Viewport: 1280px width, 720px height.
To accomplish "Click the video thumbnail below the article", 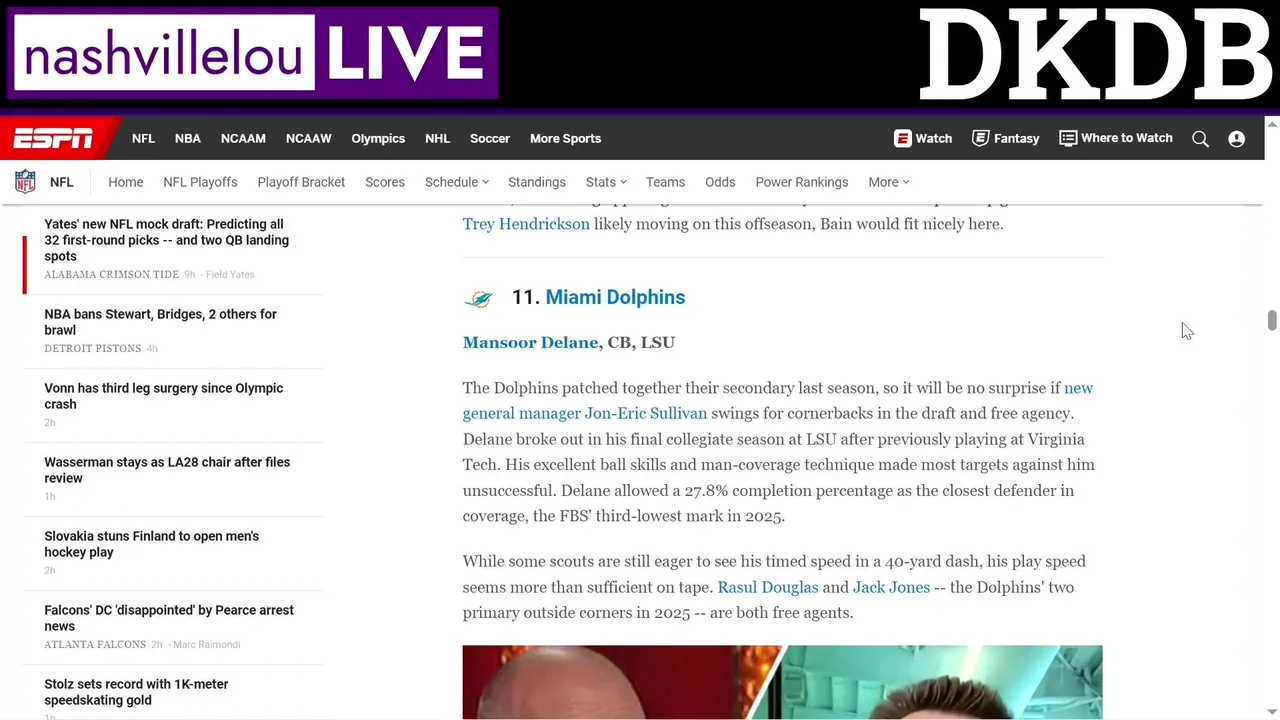I will pos(782,682).
